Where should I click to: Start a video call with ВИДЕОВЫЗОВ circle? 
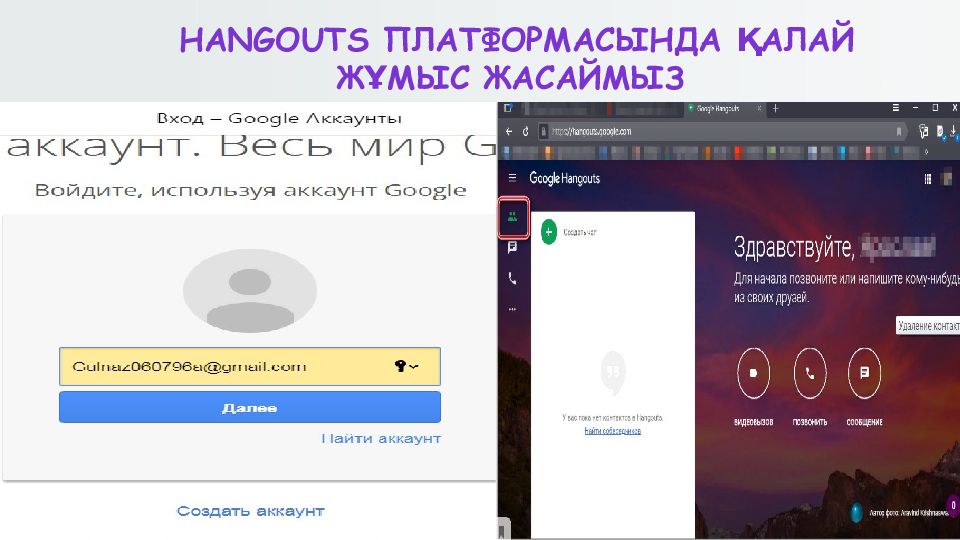[754, 373]
